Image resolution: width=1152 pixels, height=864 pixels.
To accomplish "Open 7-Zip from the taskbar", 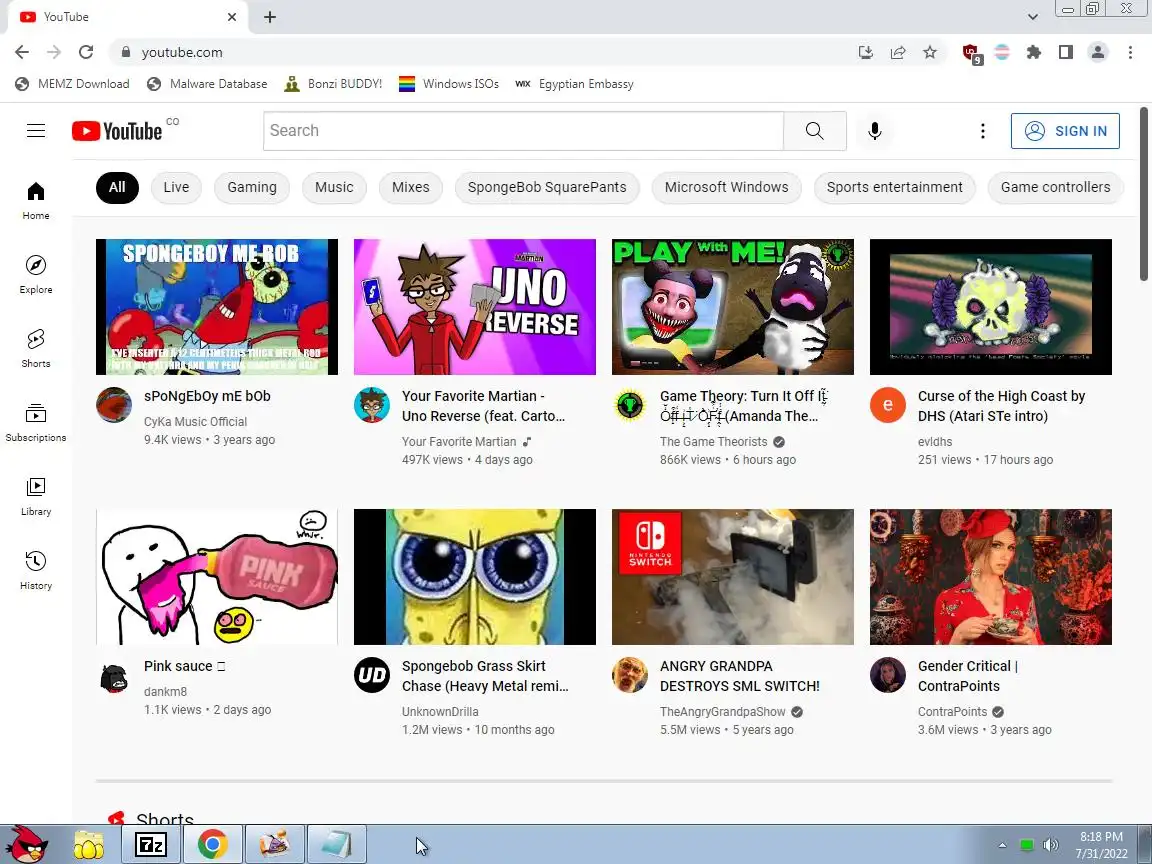I will click(151, 844).
